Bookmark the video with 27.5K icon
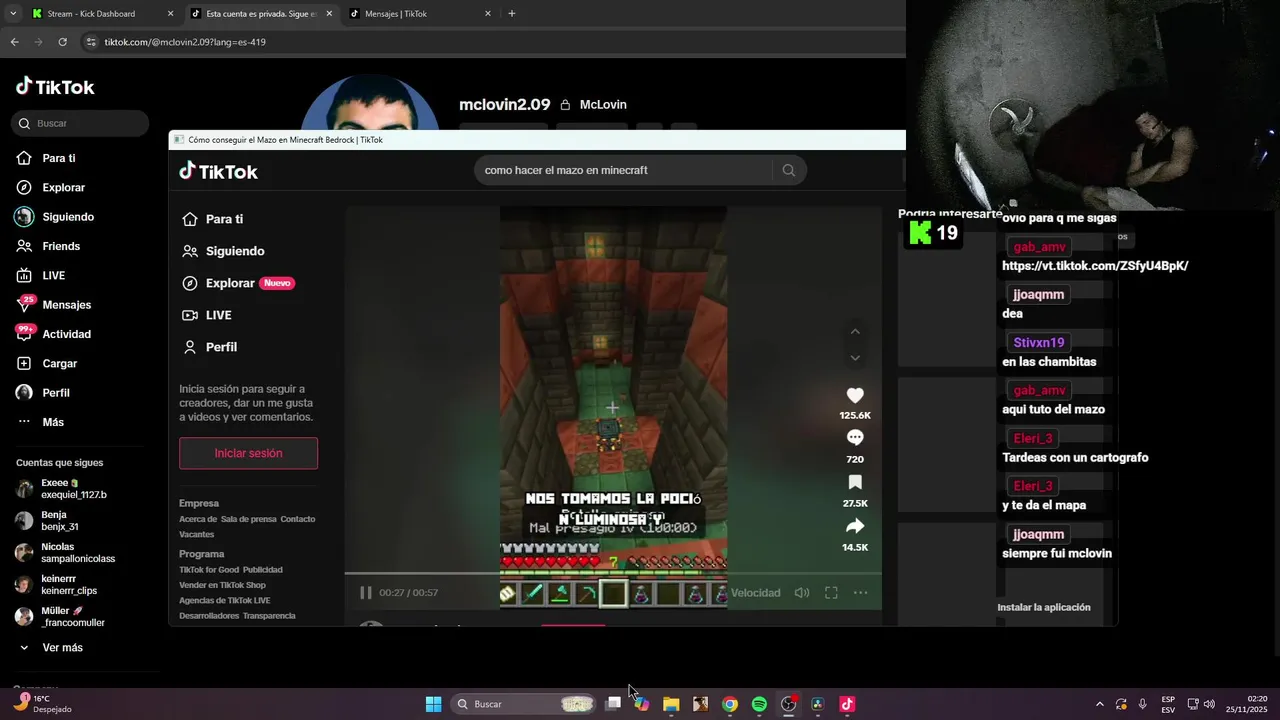1280x720 pixels. point(855,483)
